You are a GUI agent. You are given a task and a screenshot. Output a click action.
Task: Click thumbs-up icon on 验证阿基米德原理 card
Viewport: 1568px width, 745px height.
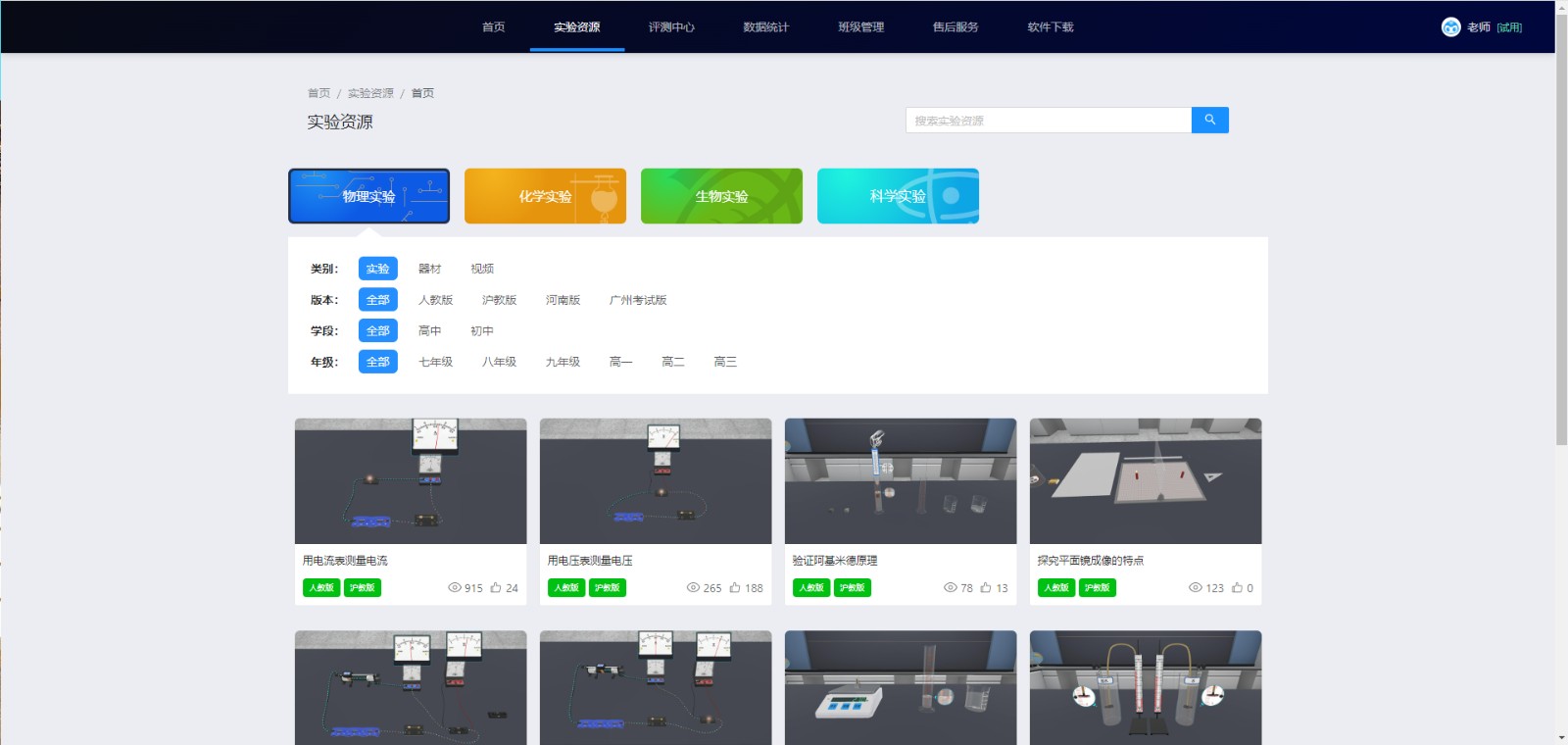pos(986,588)
